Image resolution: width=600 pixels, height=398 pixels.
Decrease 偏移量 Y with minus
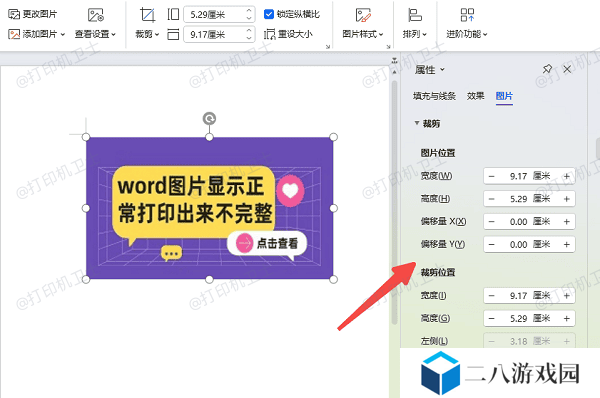(x=492, y=245)
